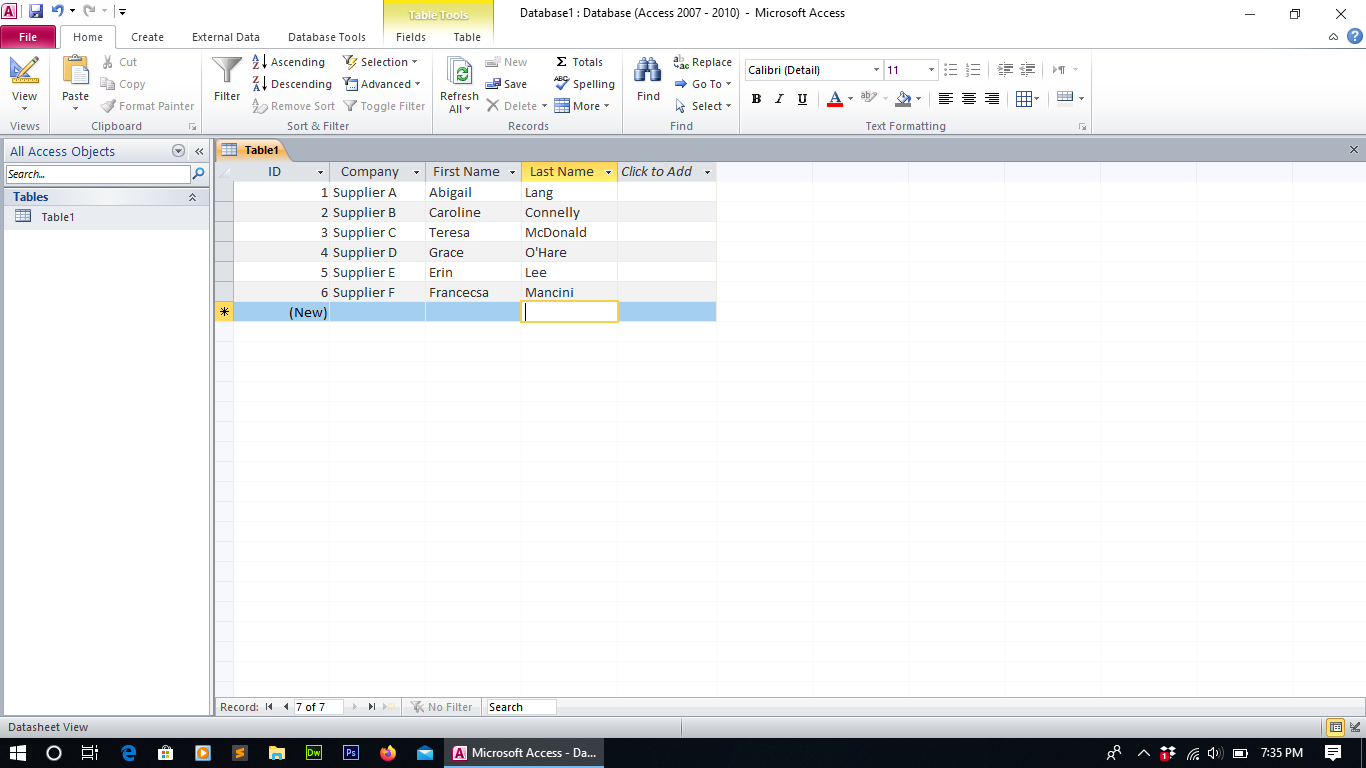Click the background fill color button
This screenshot has height=768, width=1366.
[903, 99]
